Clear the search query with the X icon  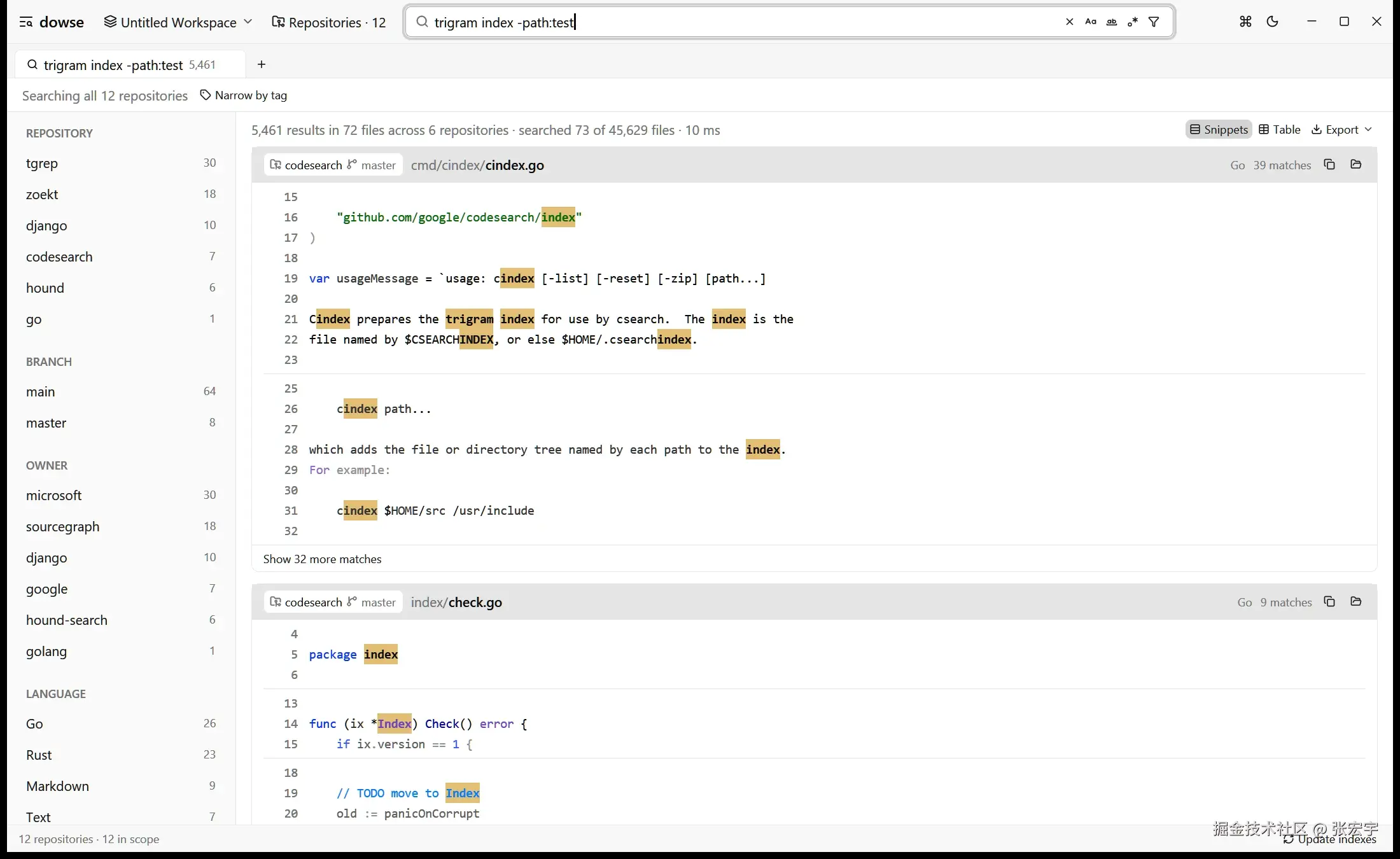tap(1070, 22)
